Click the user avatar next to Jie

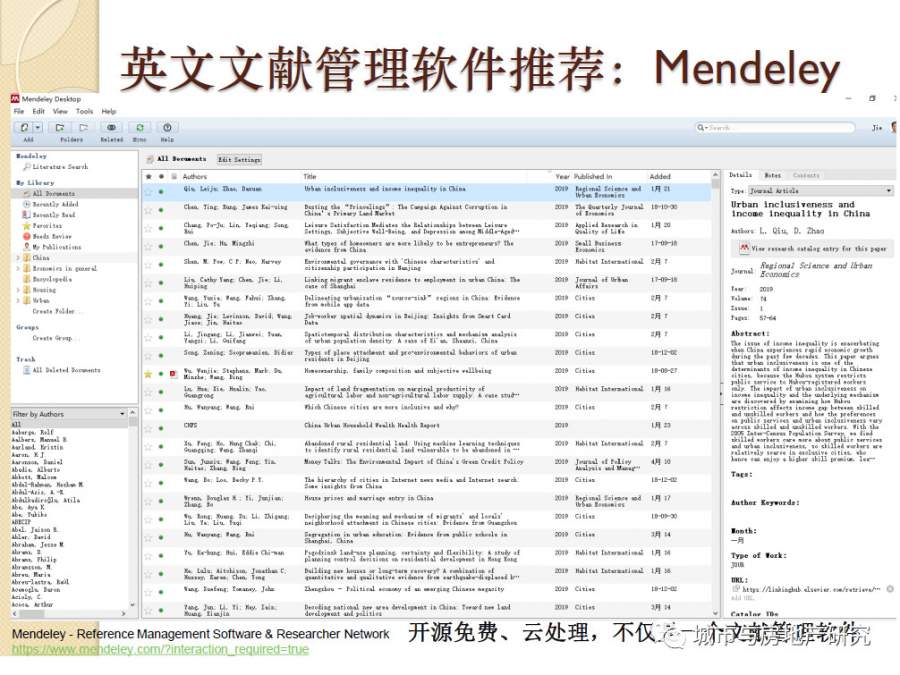[x=893, y=127]
